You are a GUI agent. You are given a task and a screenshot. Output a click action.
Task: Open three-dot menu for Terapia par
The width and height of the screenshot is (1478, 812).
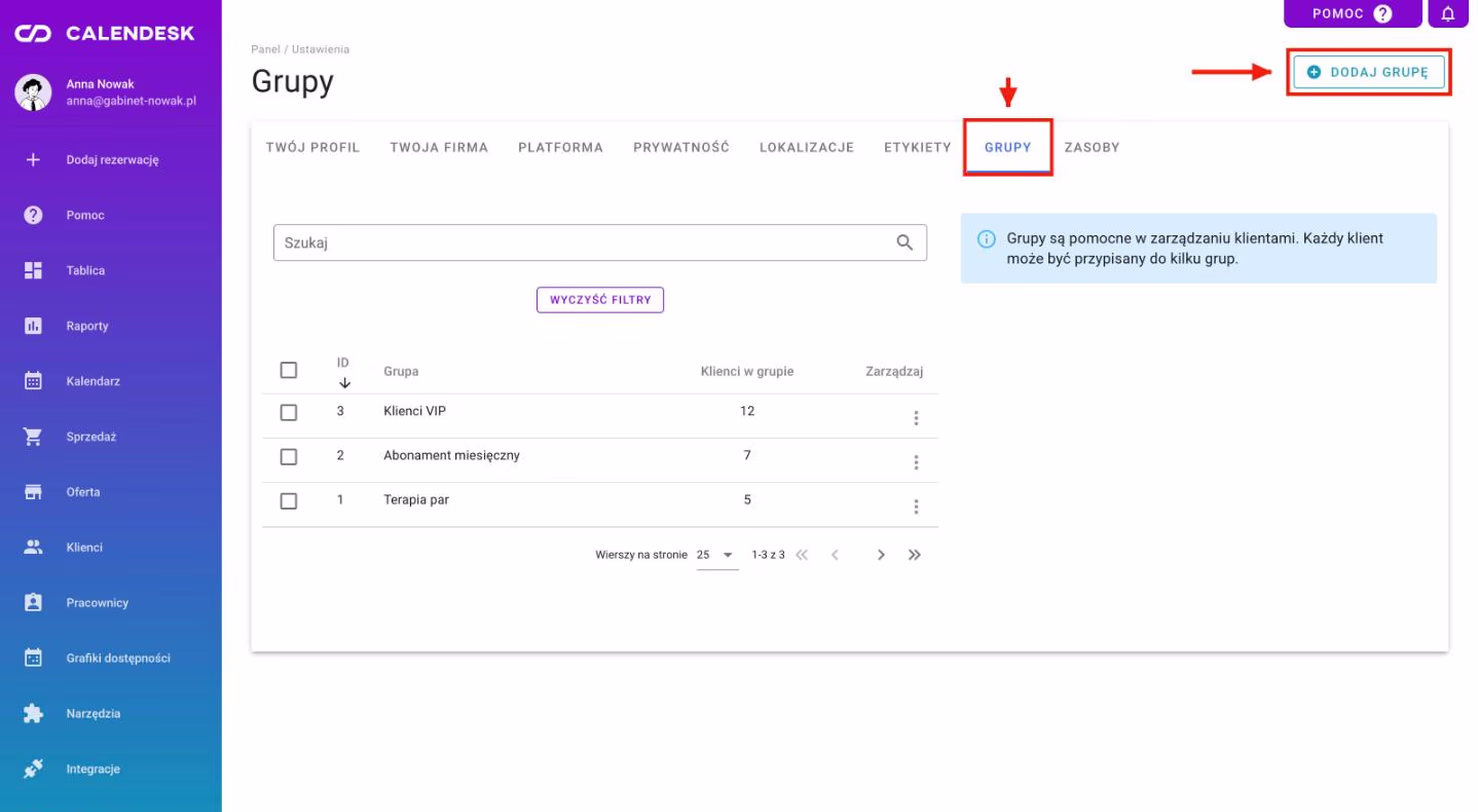tap(916, 506)
